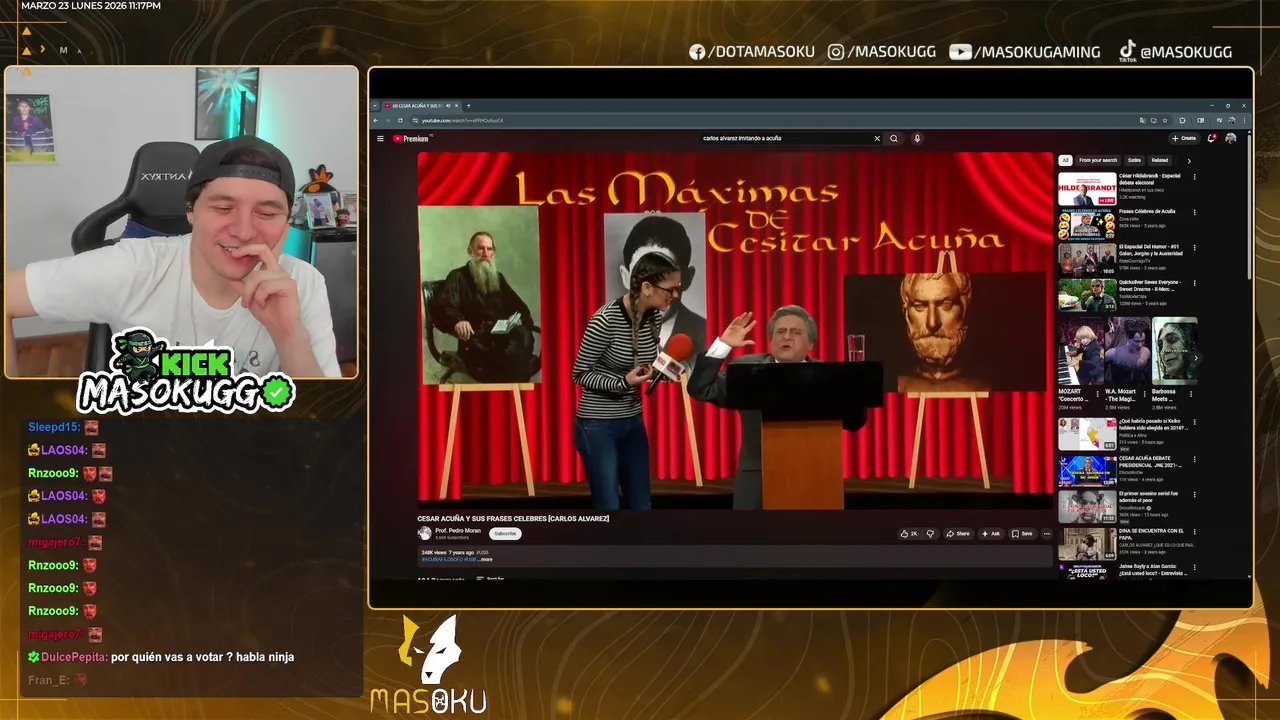Open the video's more actions ellipsis
Viewport: 1280px width, 720px height.
click(x=1047, y=534)
